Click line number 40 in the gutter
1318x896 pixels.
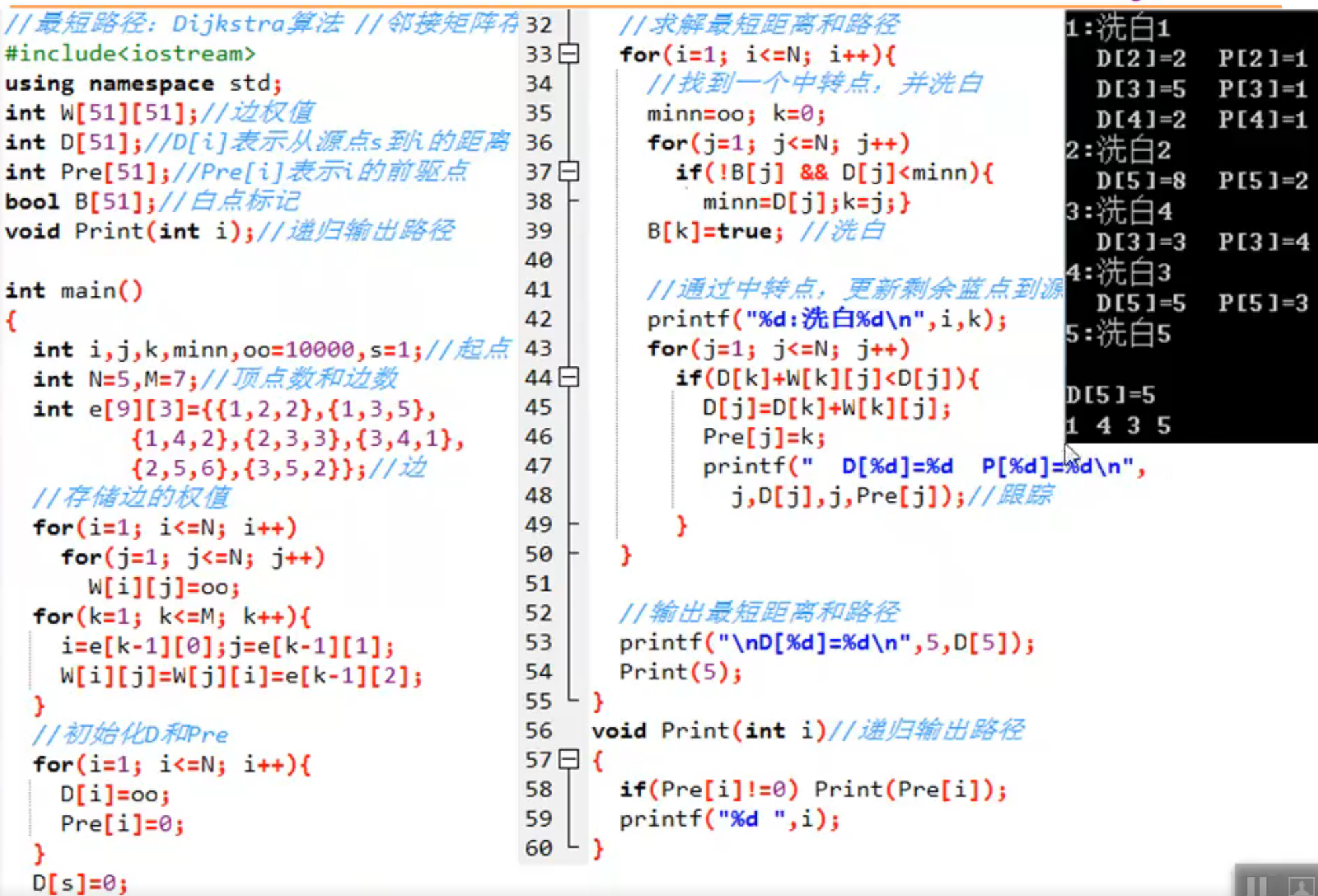pyautogui.click(x=539, y=261)
